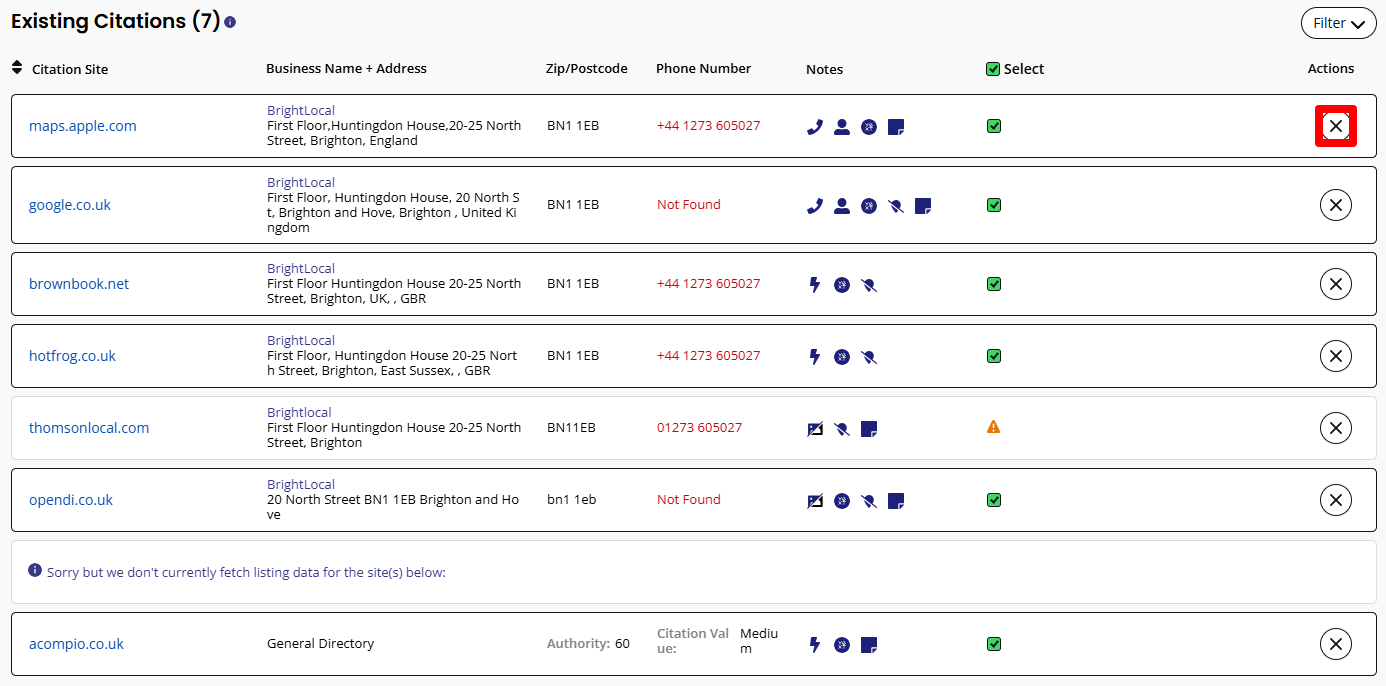The width and height of the screenshot is (1386, 686).
Task: Remove the maps.apple.com citation
Action: click(1336, 126)
